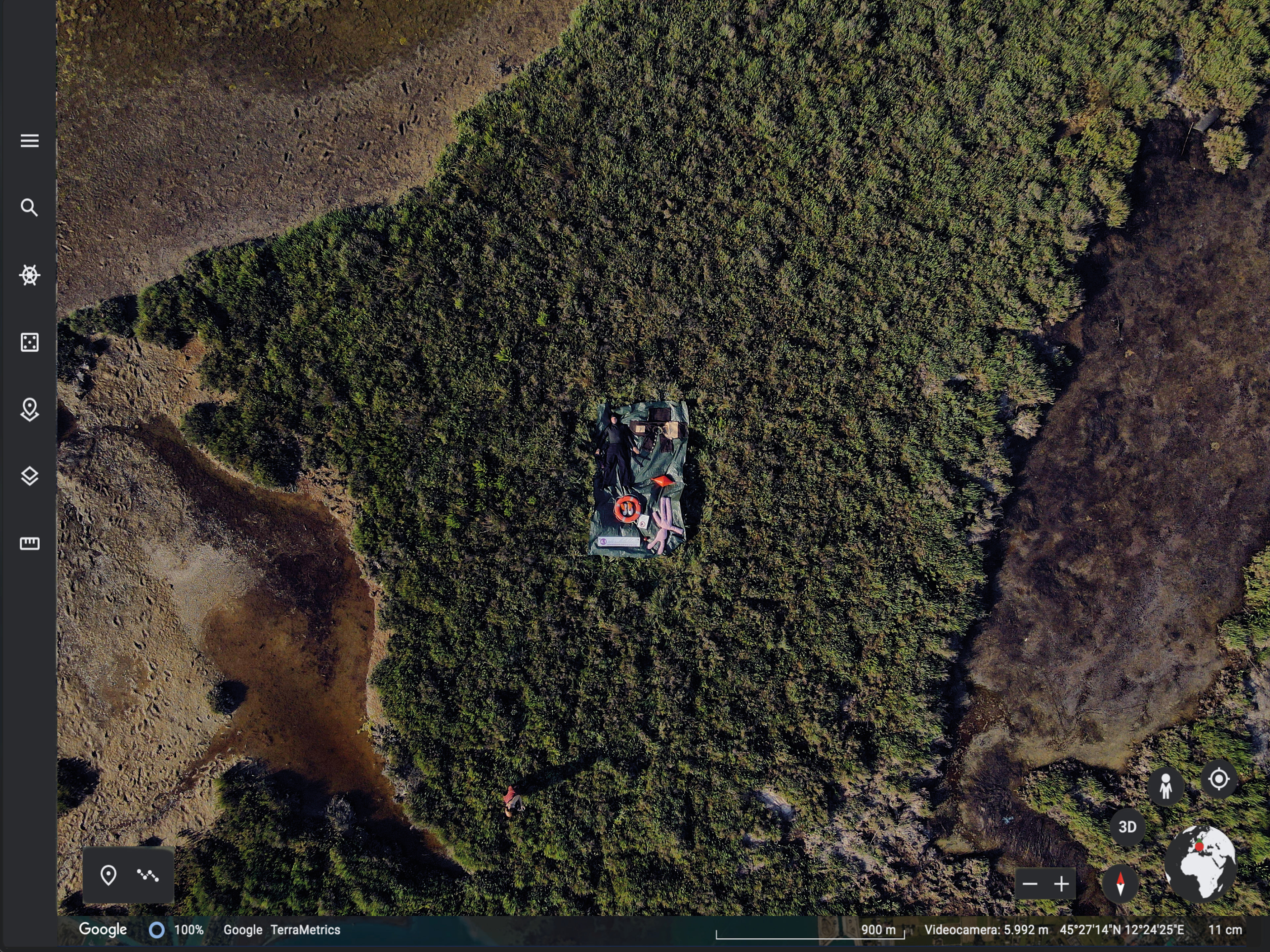Zoom out with the minus button
Viewport: 1270px width, 952px height.
coord(1030,884)
